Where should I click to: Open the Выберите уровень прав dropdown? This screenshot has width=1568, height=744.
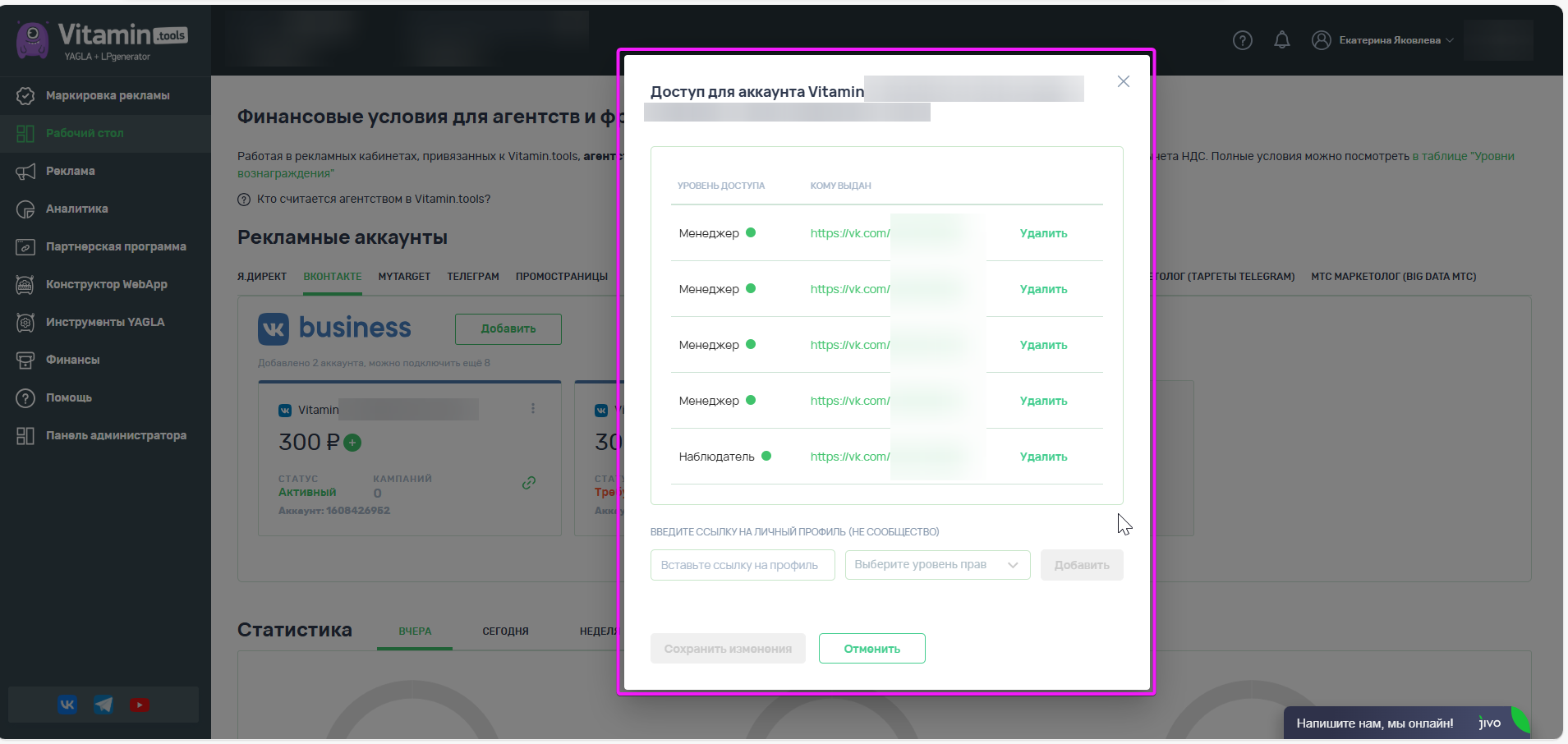coord(937,565)
